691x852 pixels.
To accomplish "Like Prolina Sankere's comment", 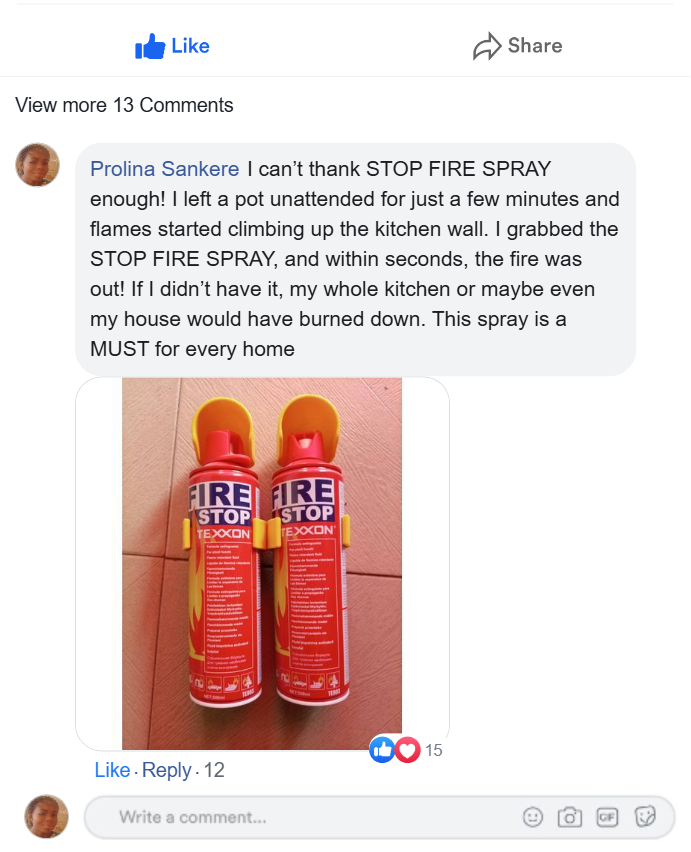I will point(112,770).
